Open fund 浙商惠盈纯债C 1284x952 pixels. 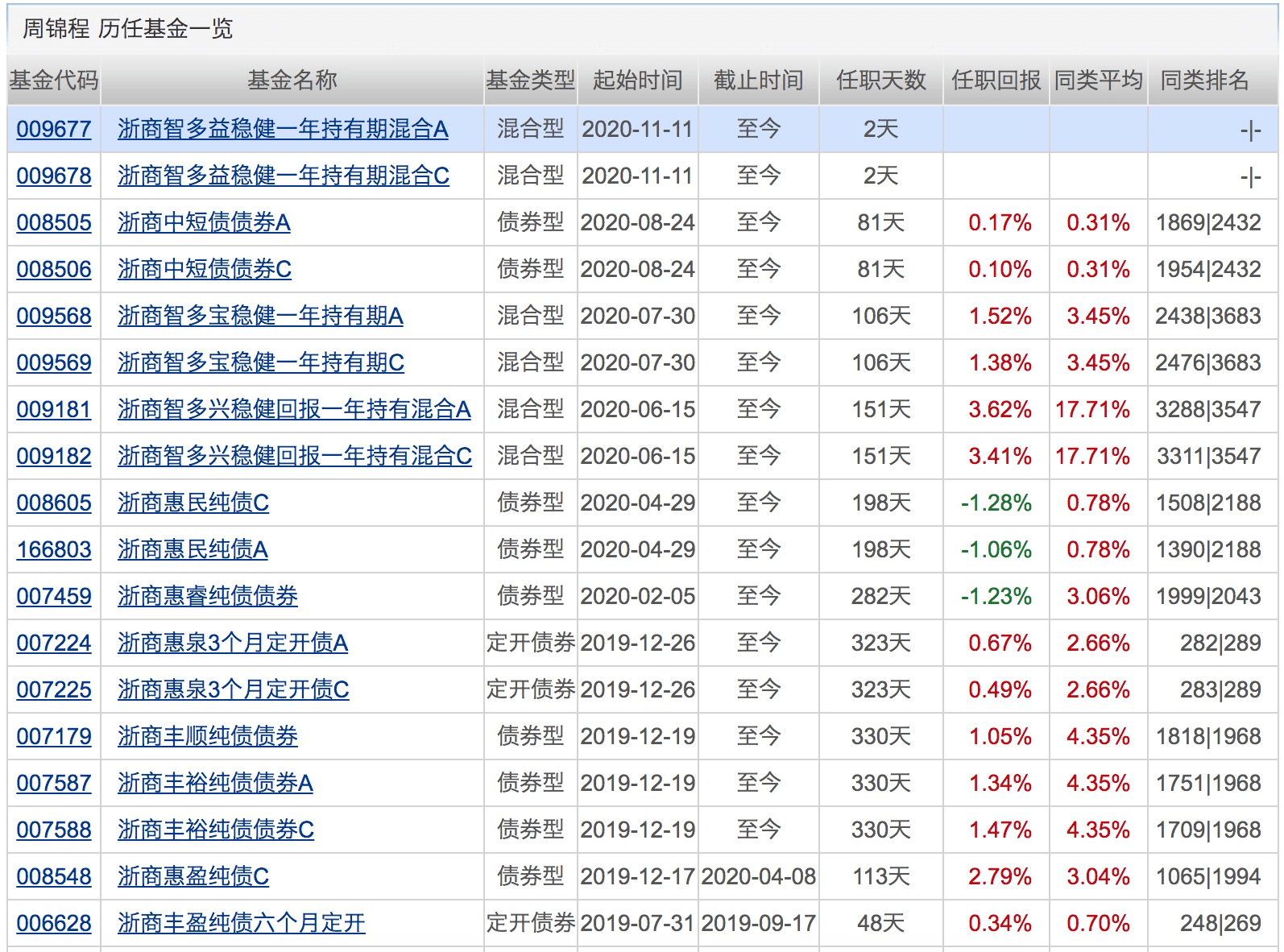tap(193, 876)
